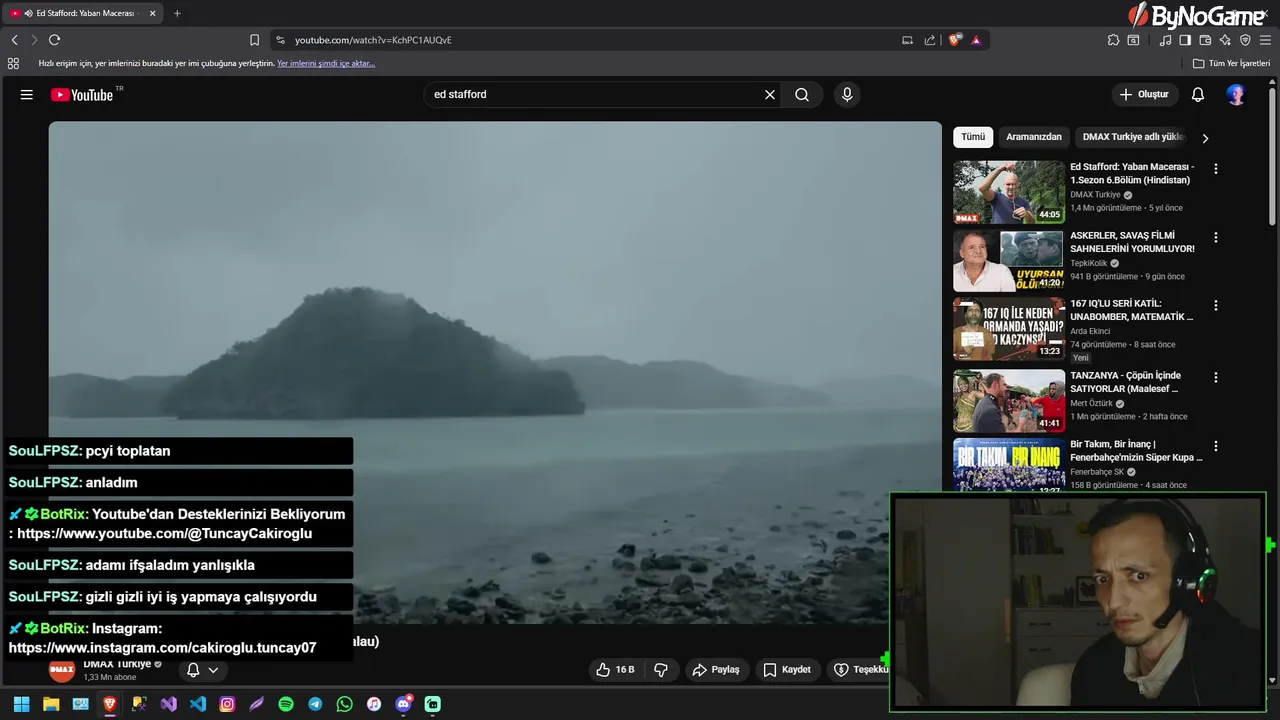Open Brave Wallet icon
Viewport: 1280px width, 720px height.
(1205, 40)
